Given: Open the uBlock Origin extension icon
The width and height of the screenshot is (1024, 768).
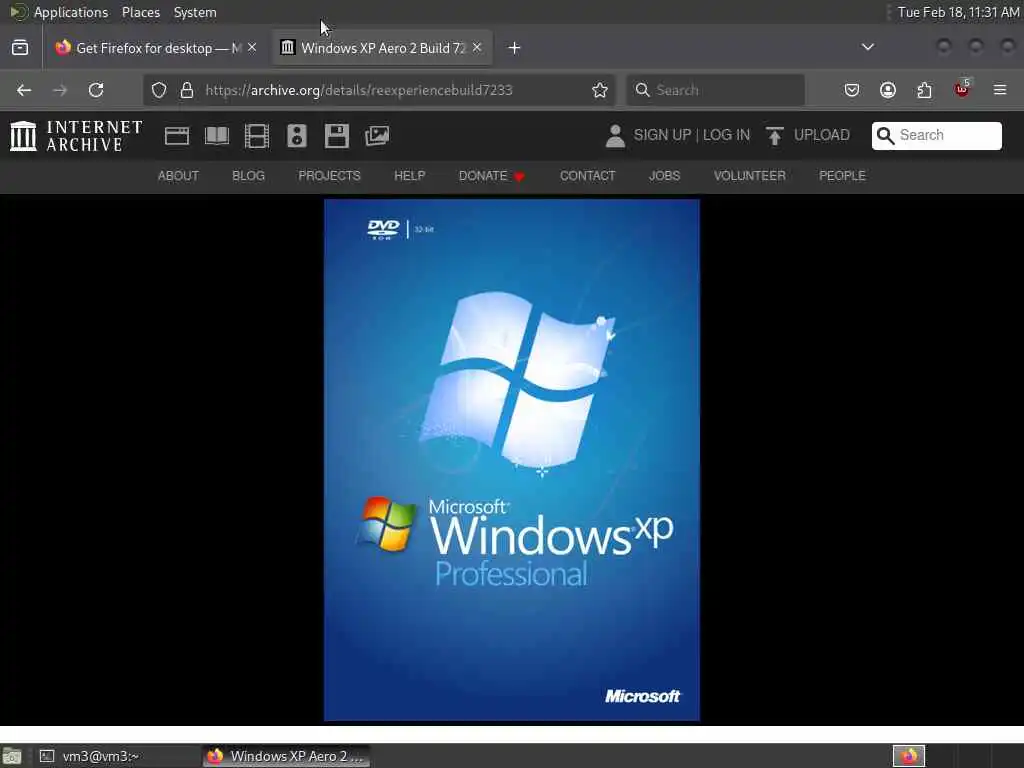Looking at the screenshot, I should click(x=962, y=89).
